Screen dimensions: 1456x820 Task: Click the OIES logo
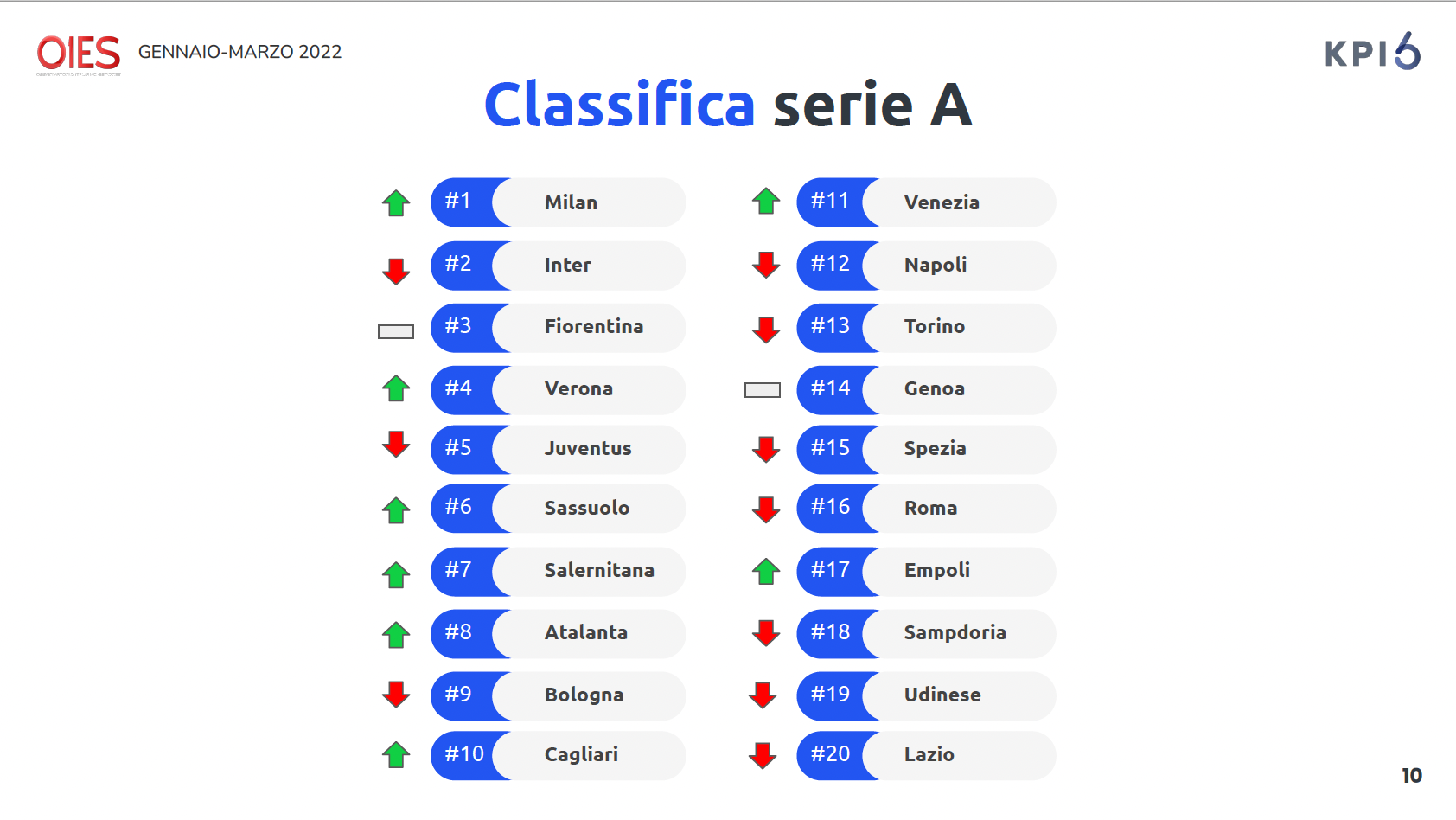tap(79, 54)
